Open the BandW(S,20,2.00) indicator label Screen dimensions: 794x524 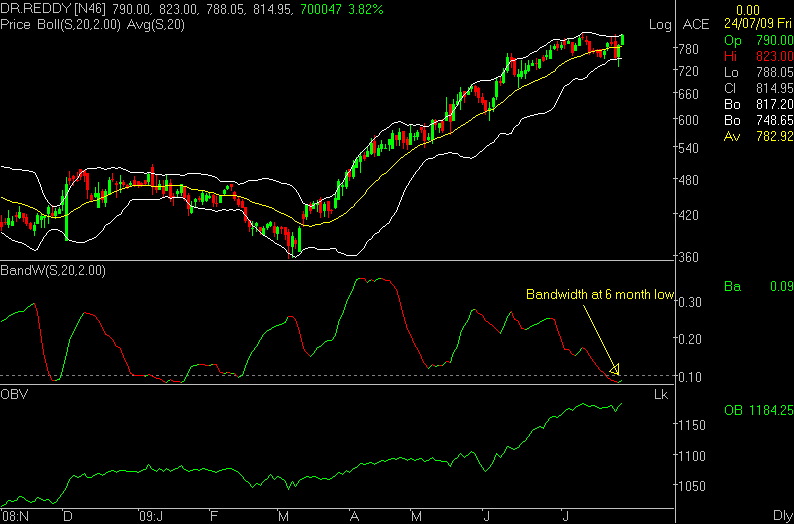click(x=53, y=271)
